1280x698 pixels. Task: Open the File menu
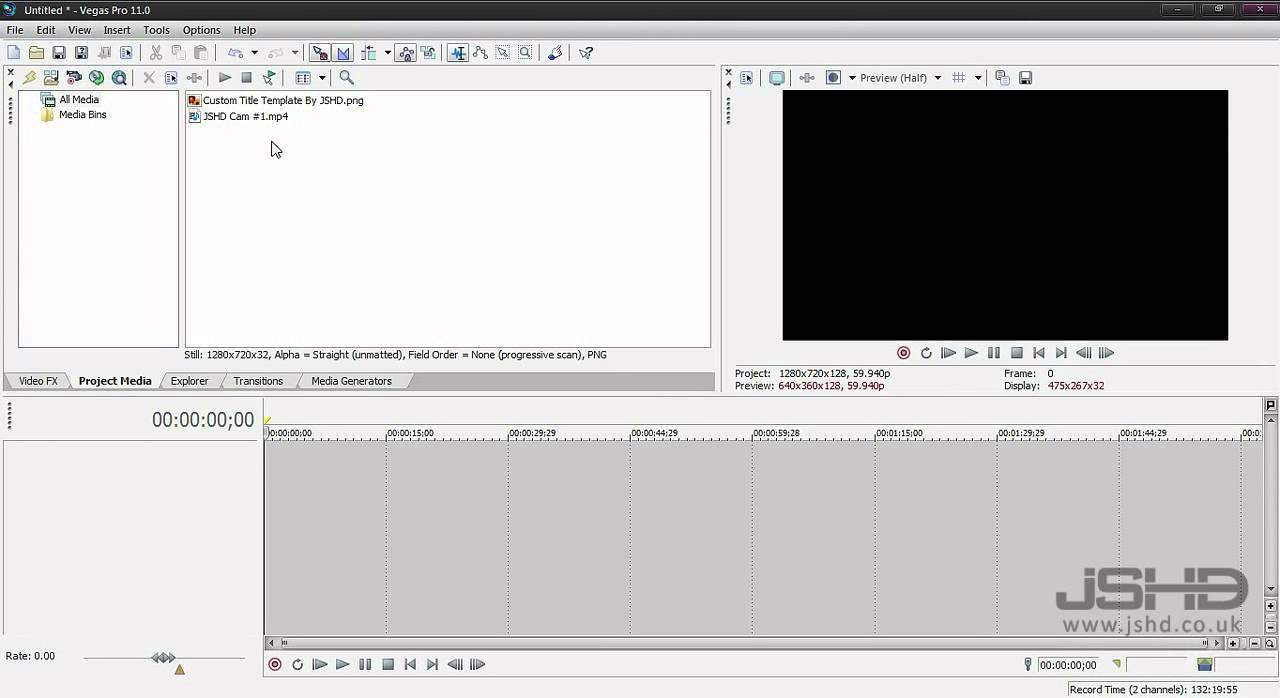pyautogui.click(x=15, y=30)
